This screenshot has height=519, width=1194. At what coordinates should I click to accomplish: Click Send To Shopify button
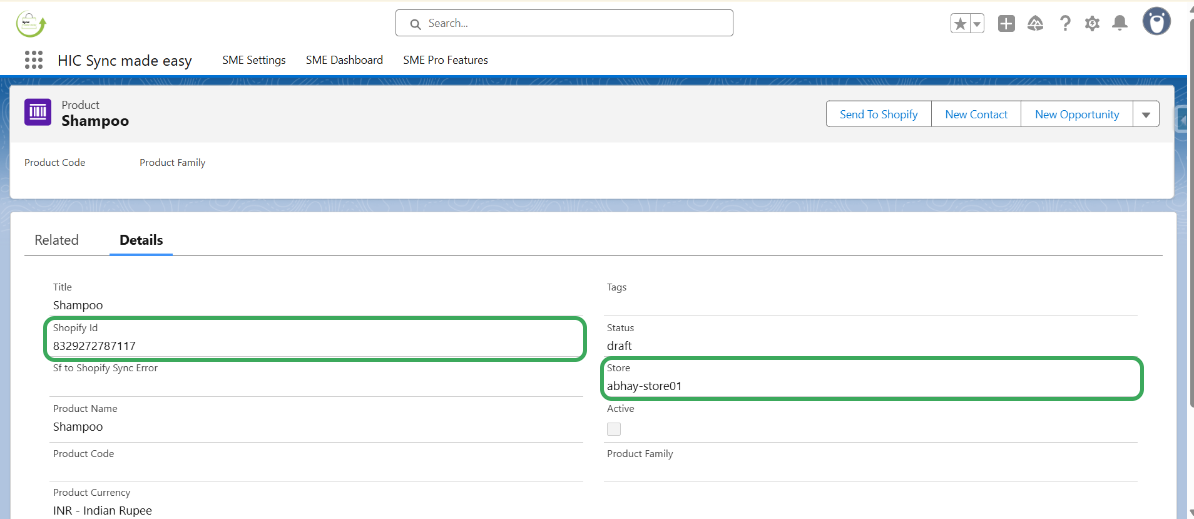click(x=878, y=114)
